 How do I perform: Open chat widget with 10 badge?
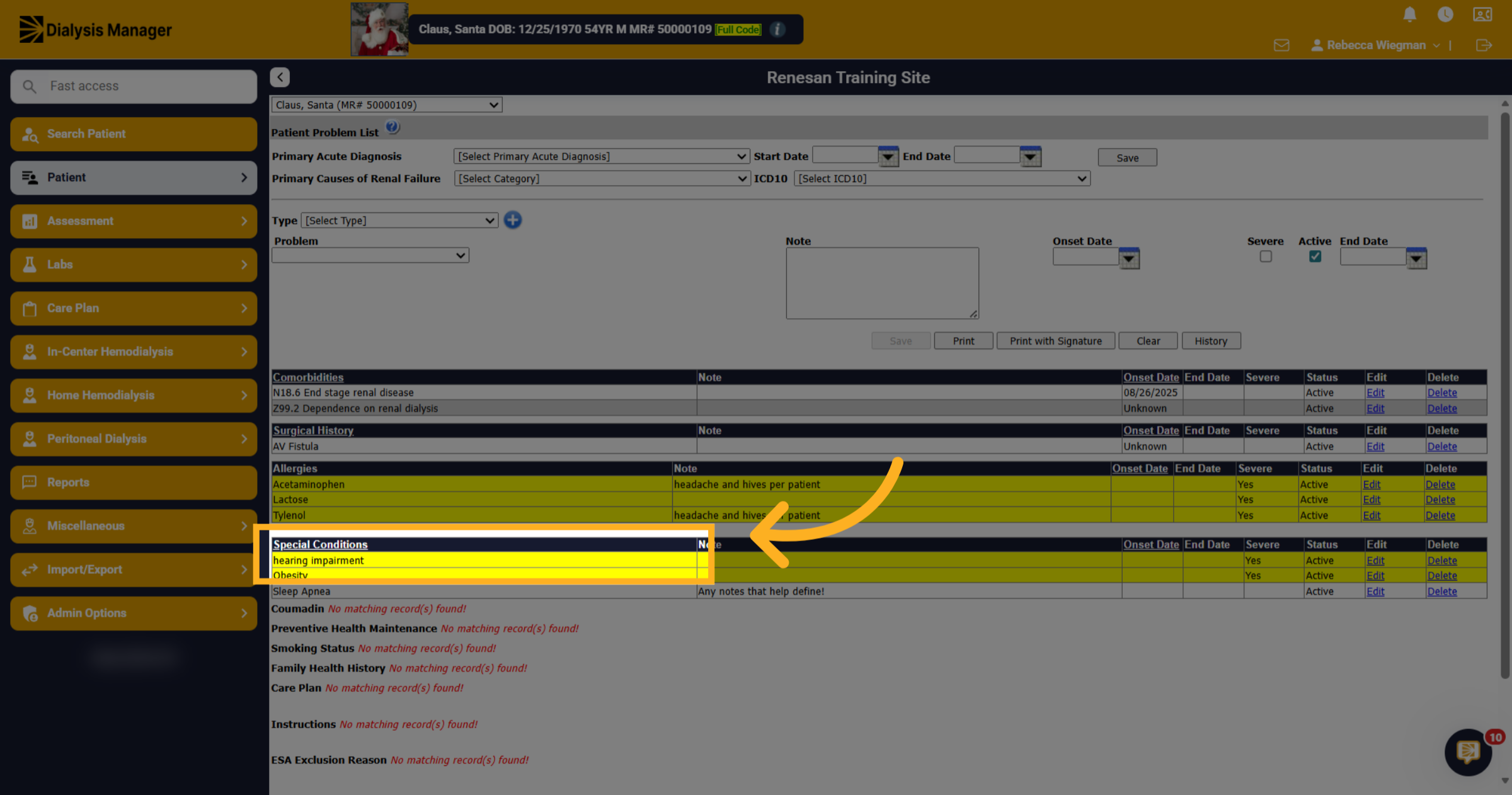coord(1469,752)
